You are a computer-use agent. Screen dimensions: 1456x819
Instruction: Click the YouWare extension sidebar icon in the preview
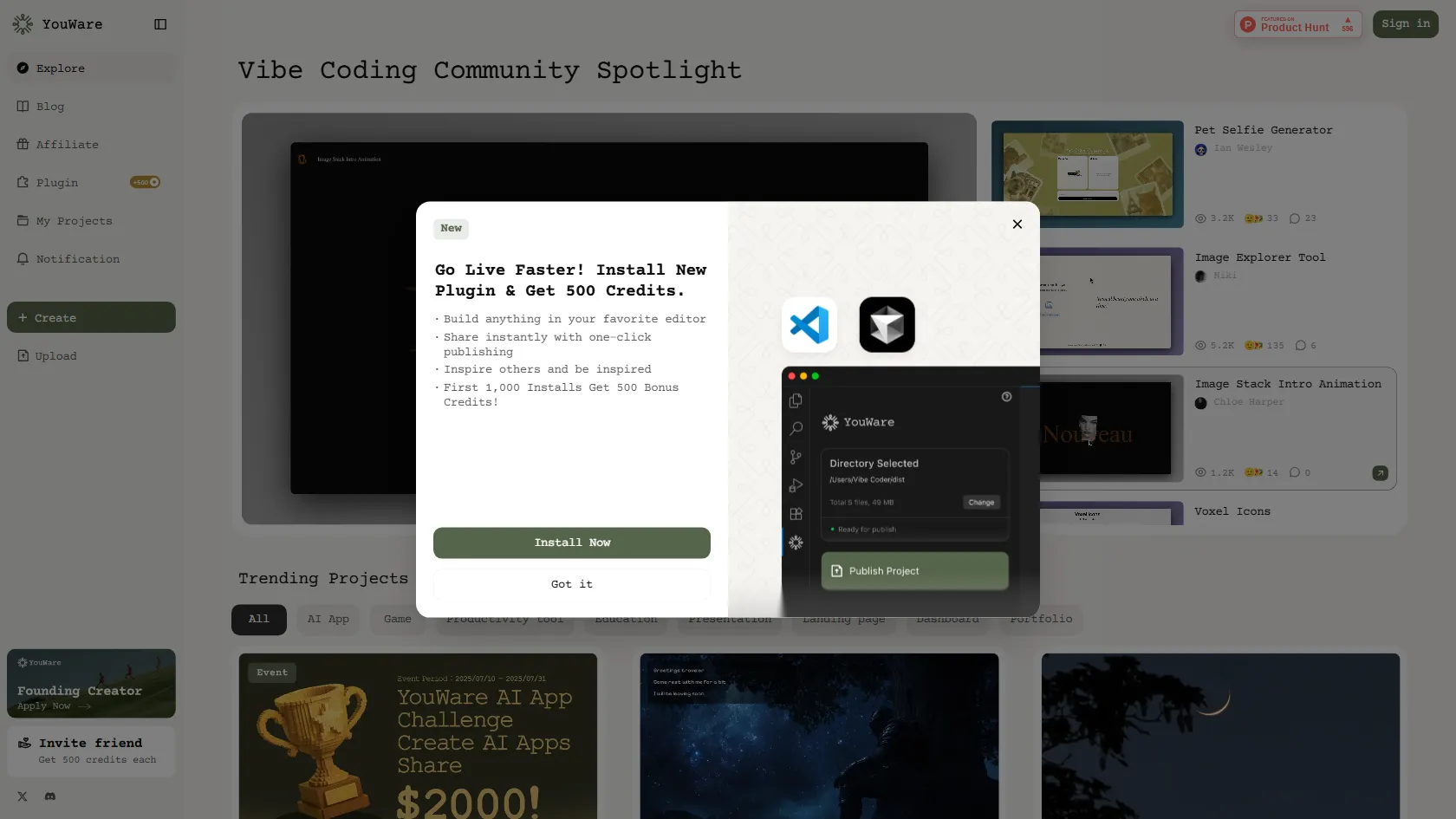tap(796, 543)
